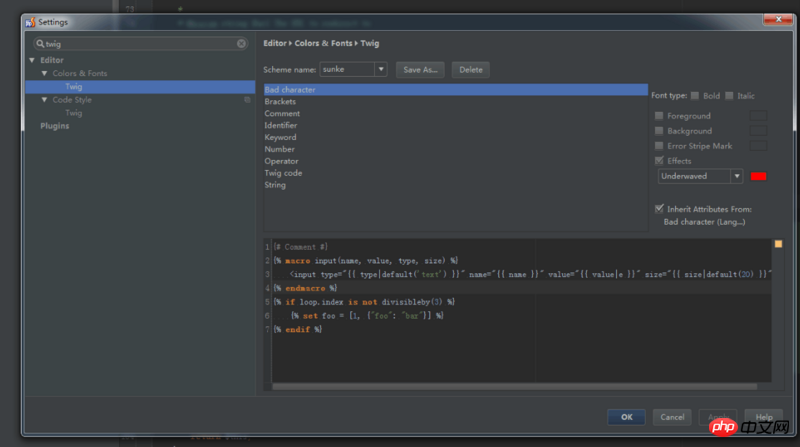Select the String attribute
800x447 pixels.
275,185
